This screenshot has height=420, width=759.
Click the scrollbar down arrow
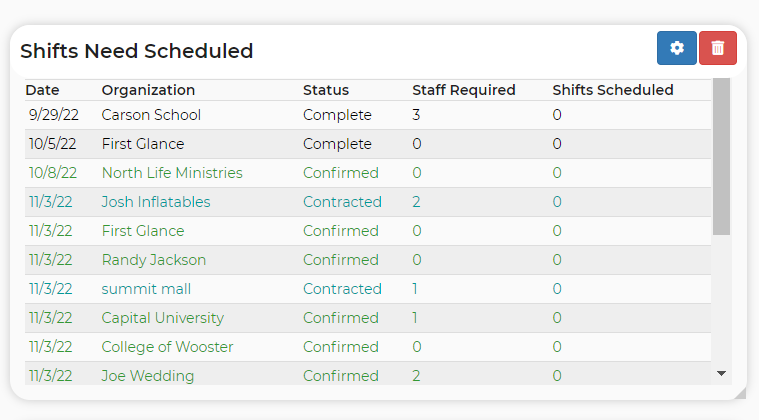pyautogui.click(x=721, y=373)
